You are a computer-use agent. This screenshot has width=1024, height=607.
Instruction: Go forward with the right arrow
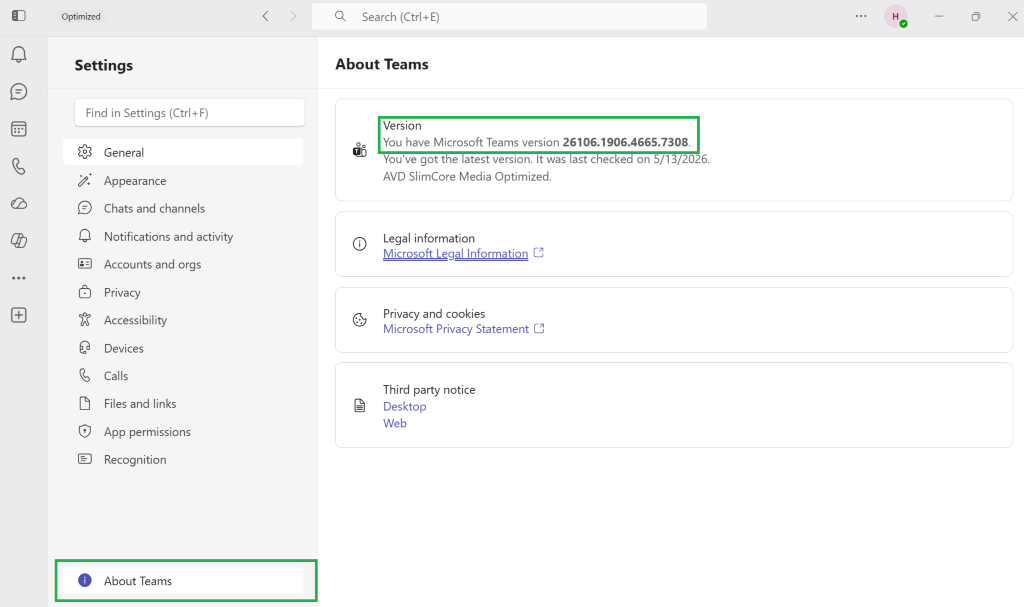[x=293, y=16]
